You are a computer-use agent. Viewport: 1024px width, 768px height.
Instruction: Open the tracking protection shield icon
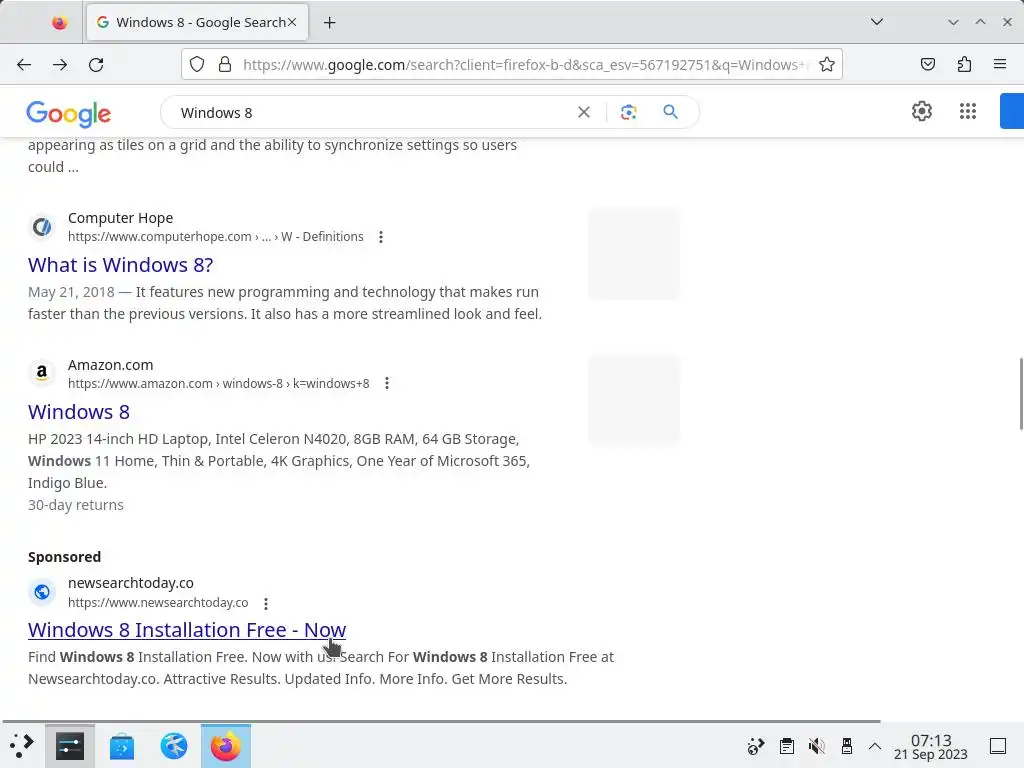197,64
